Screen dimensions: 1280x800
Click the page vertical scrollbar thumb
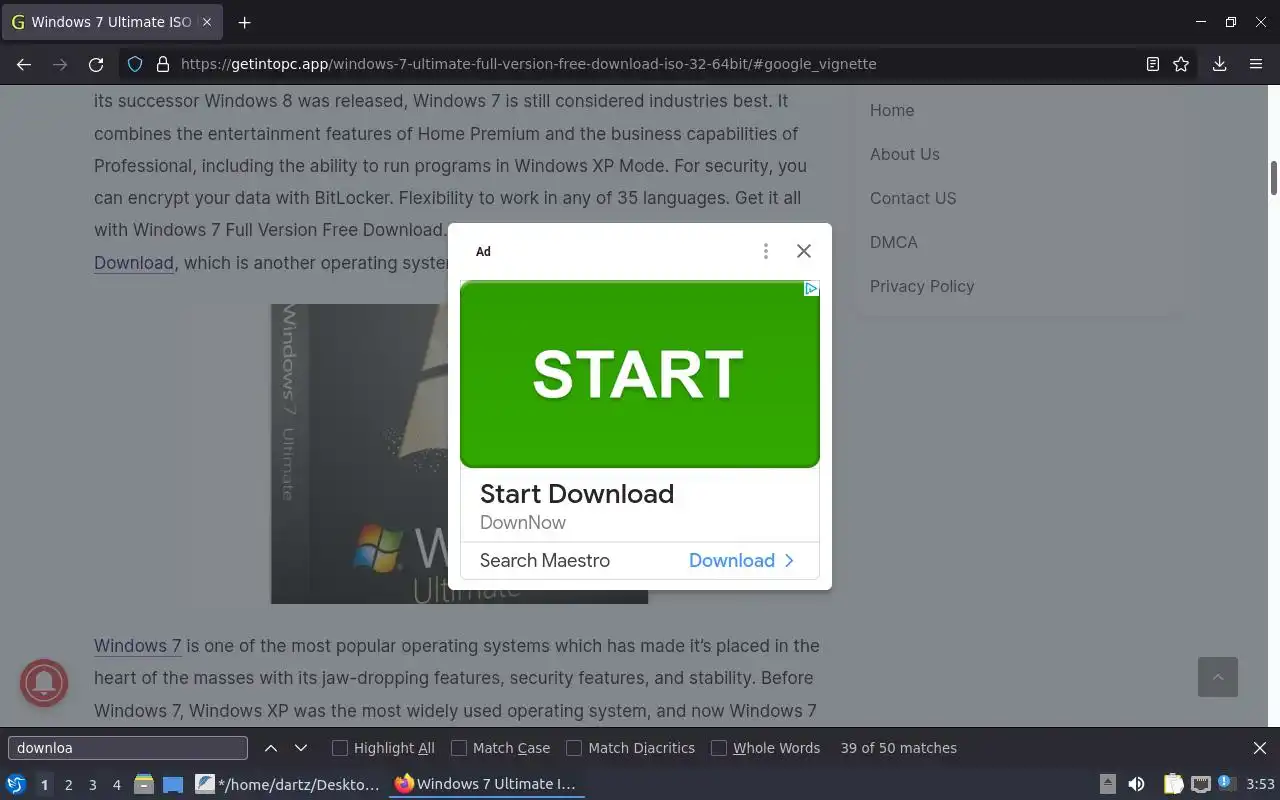pos(1274,178)
